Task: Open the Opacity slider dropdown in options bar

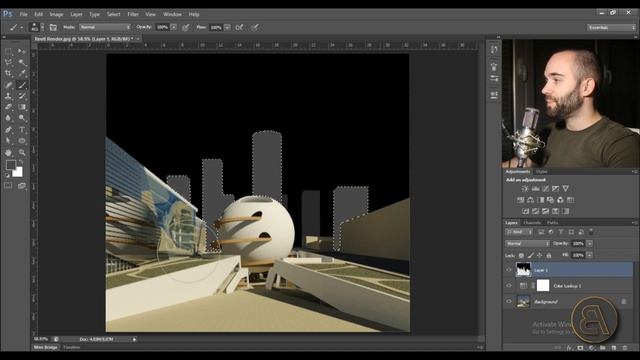Action: [174, 27]
